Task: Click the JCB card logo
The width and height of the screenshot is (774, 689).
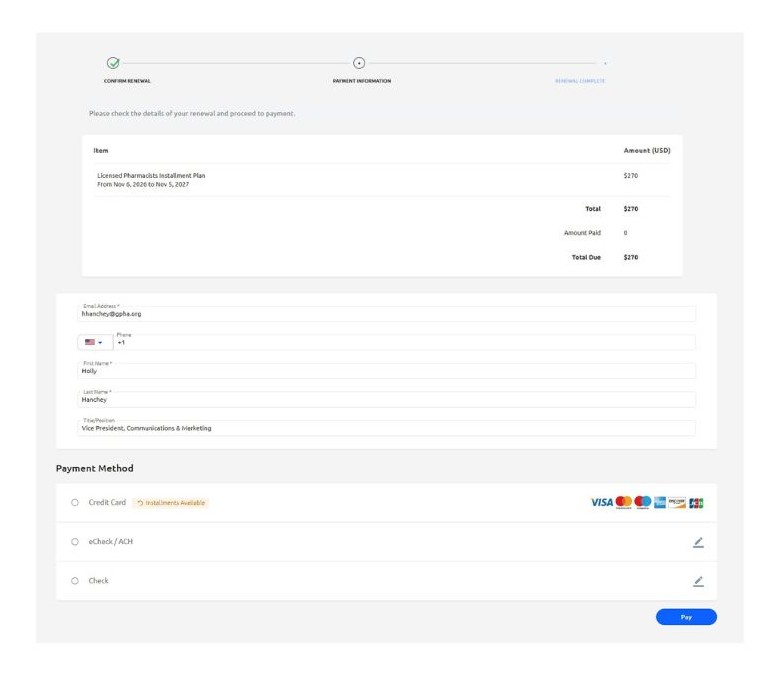Action: pyautogui.click(x=697, y=502)
